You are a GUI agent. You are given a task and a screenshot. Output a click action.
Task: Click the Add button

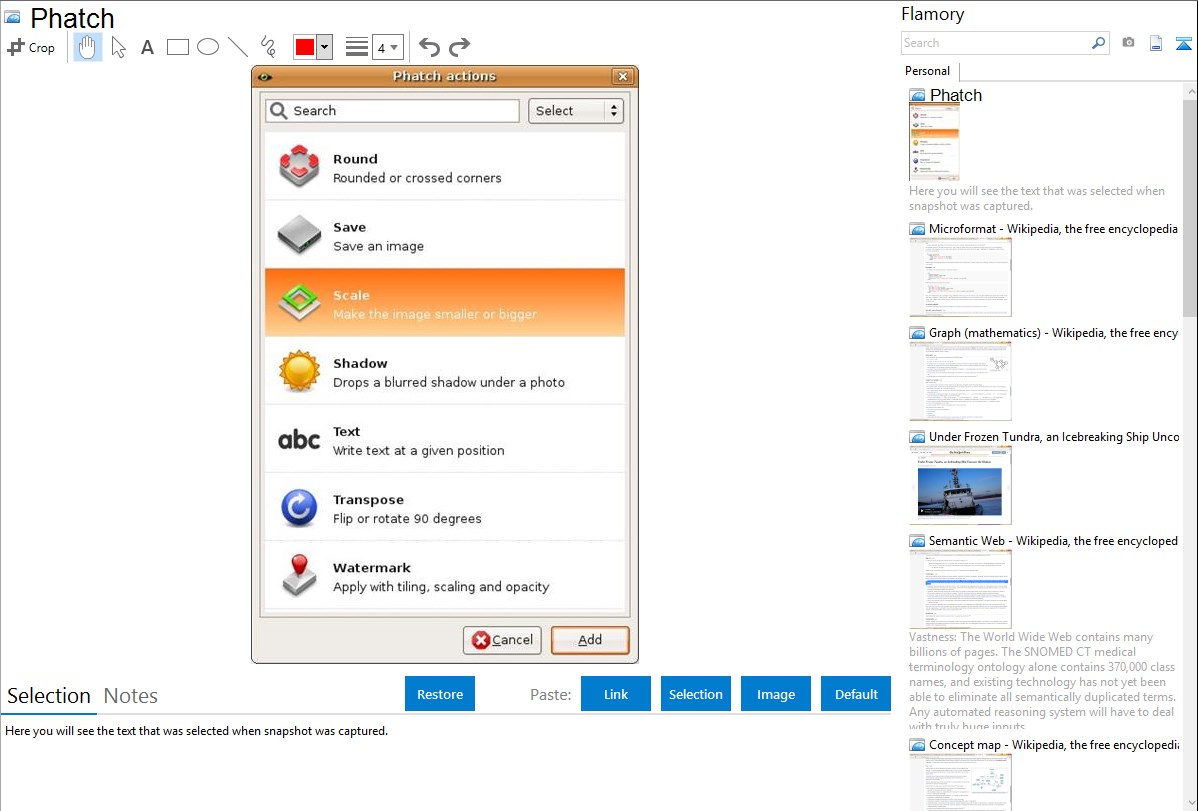pyautogui.click(x=590, y=640)
